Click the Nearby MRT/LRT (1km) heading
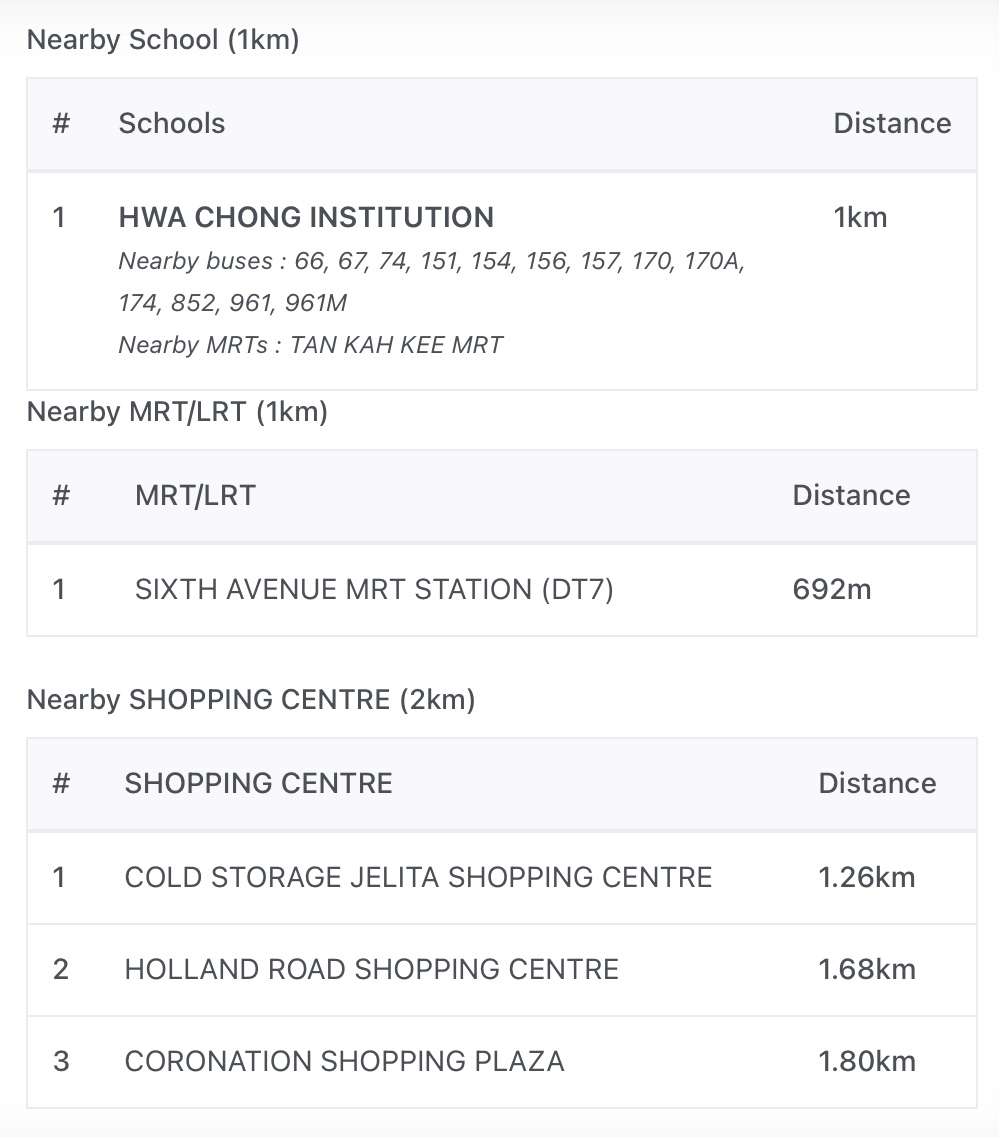The width and height of the screenshot is (999, 1137). [177, 412]
